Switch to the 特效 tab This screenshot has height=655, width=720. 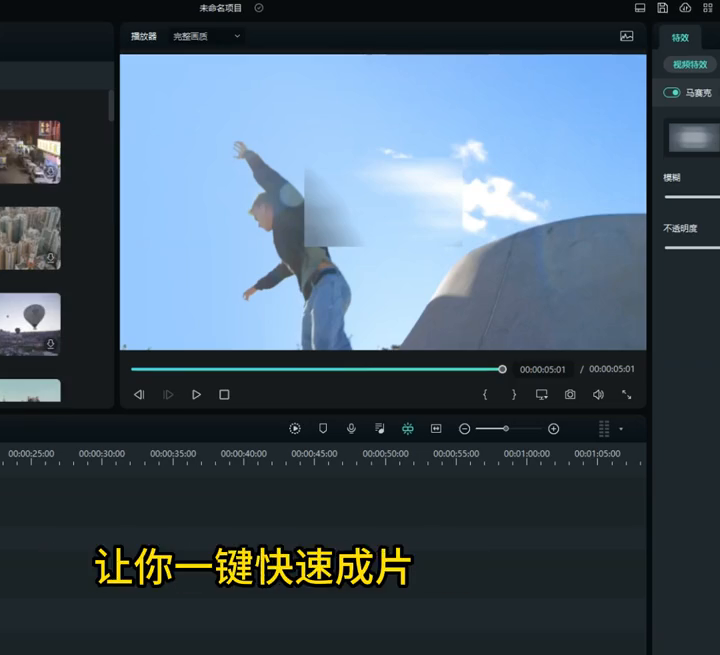click(680, 37)
